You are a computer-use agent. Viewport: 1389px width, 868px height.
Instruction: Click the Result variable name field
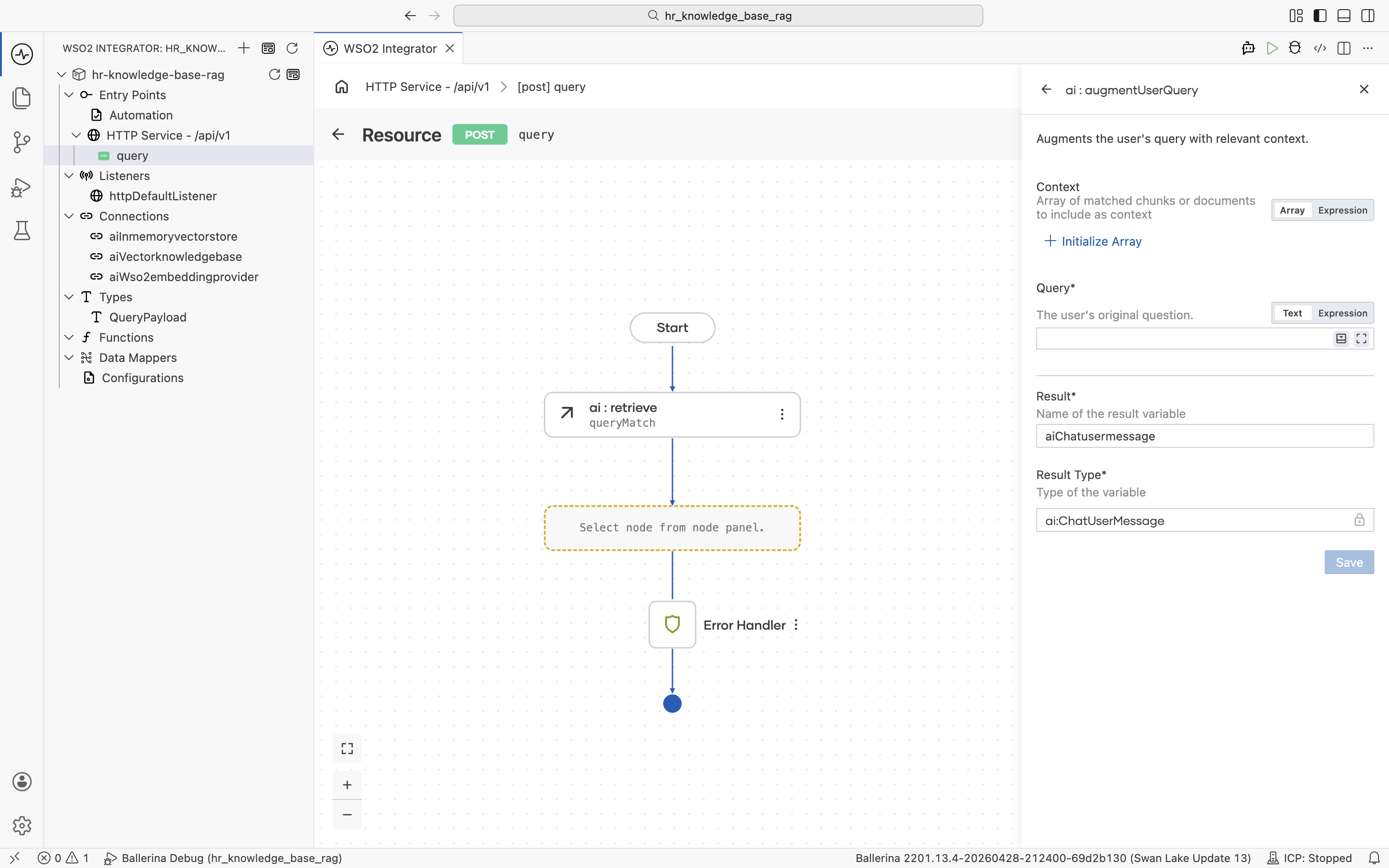tap(1205, 436)
